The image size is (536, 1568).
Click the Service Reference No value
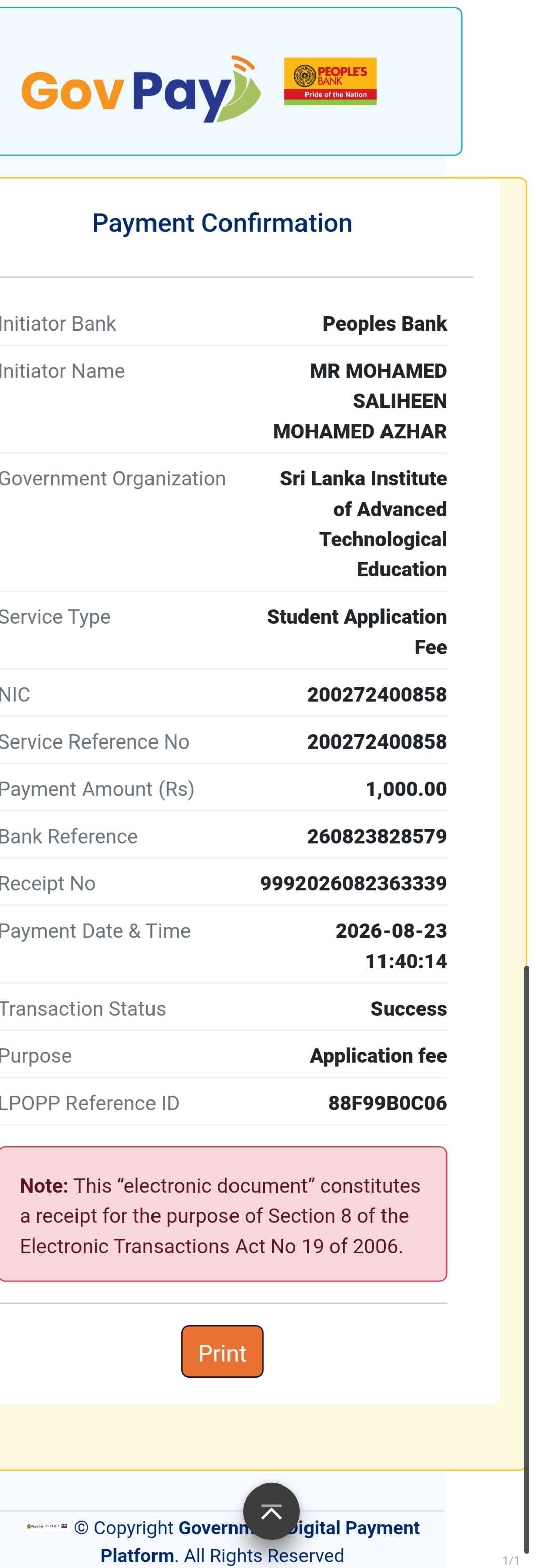tap(376, 741)
